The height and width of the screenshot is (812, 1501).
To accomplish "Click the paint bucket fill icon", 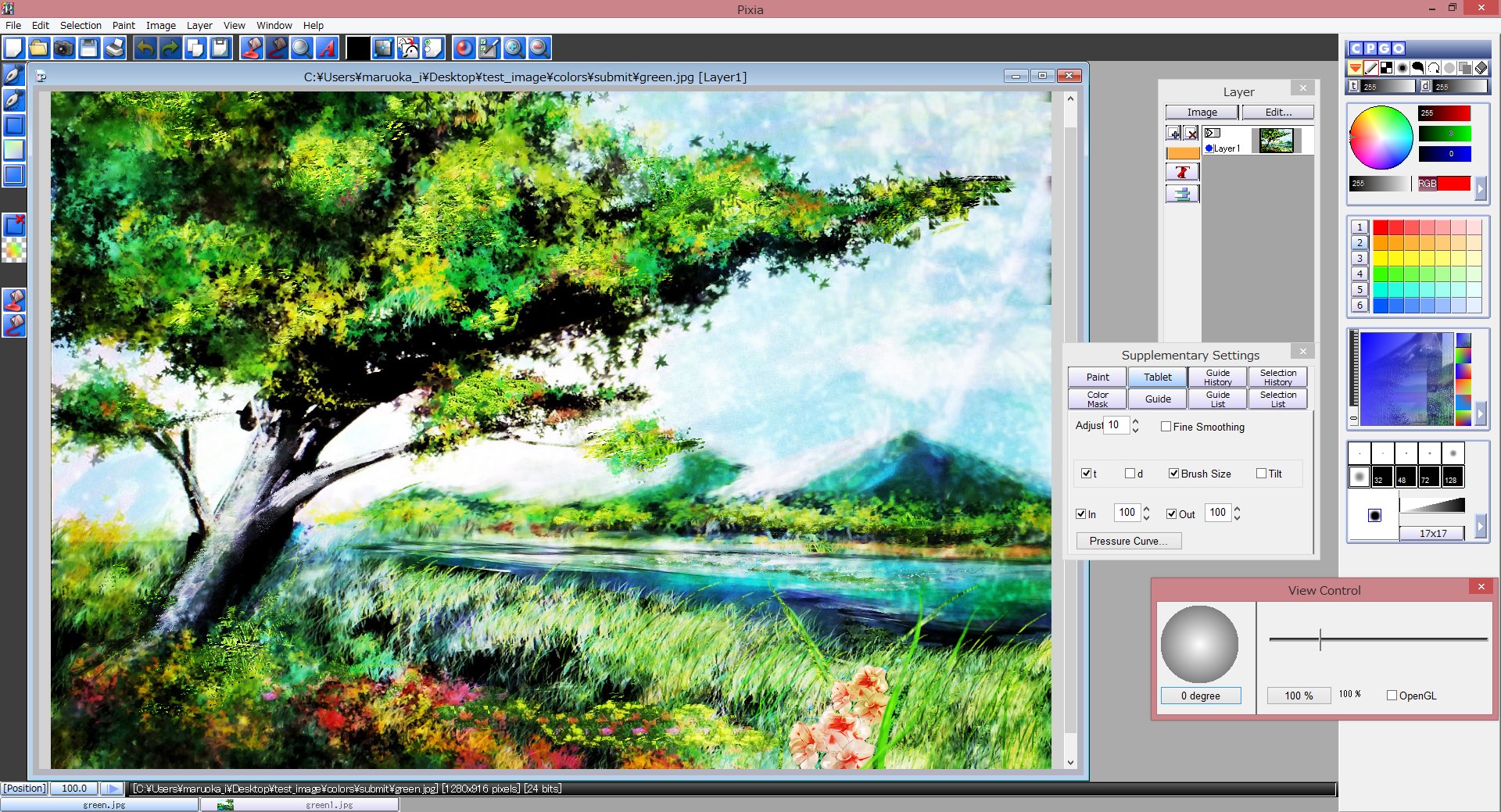I will point(252,48).
